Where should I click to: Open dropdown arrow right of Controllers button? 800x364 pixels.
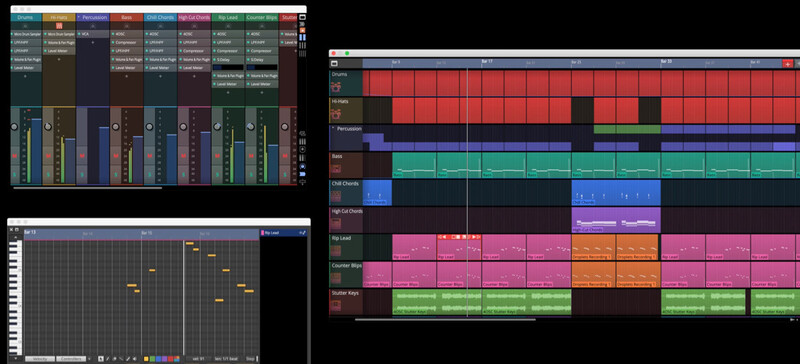tap(89, 359)
